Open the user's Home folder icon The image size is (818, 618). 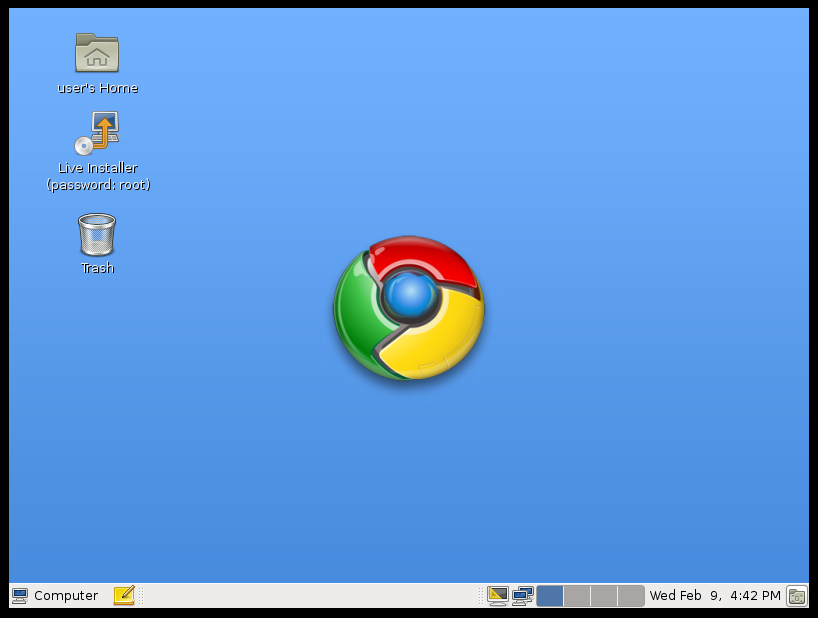(97, 53)
